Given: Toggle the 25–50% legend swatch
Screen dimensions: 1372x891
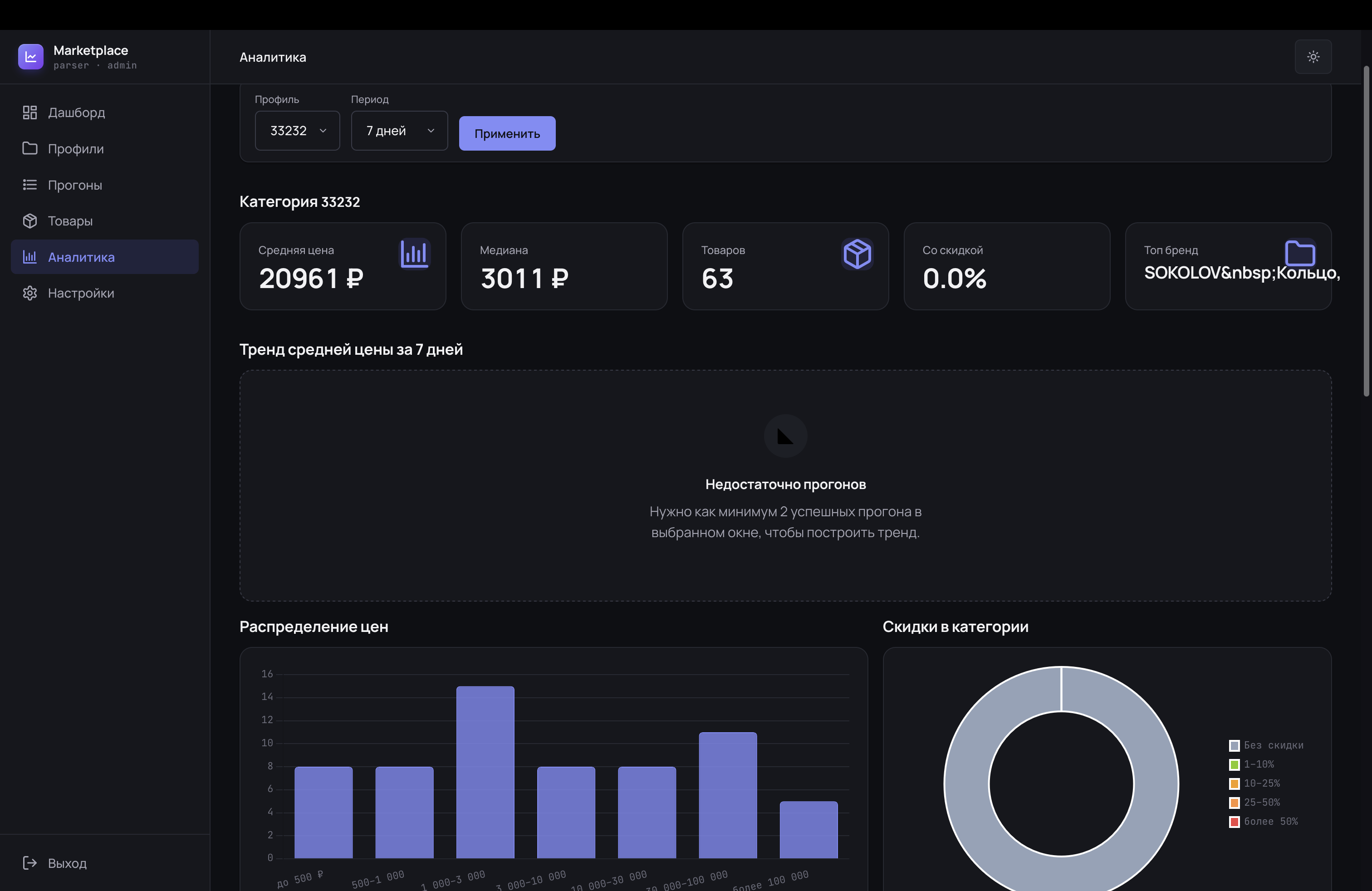Looking at the screenshot, I should click(1234, 803).
